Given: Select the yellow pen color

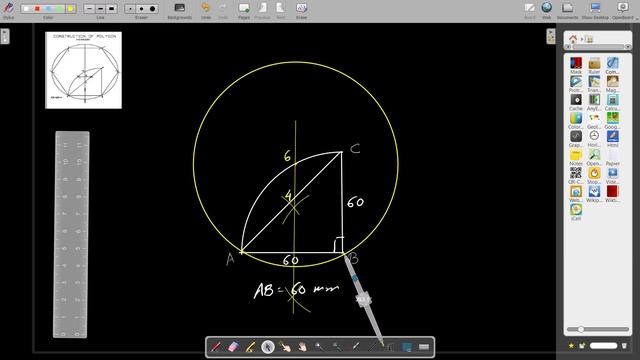Looking at the screenshot, I should 70,9.
